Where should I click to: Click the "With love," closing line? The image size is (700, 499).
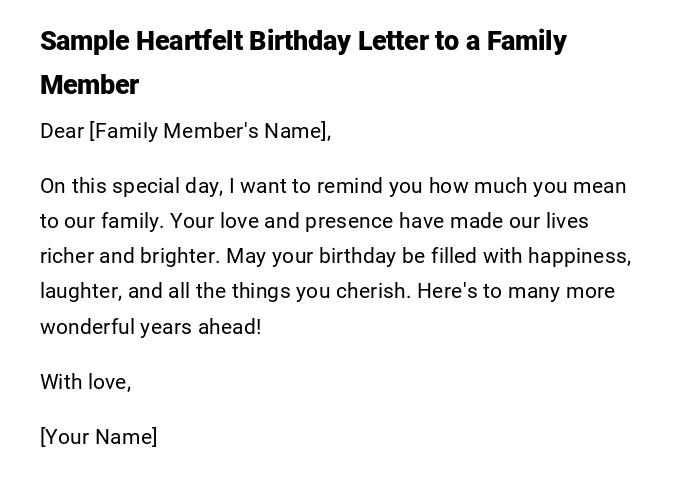click(x=86, y=381)
